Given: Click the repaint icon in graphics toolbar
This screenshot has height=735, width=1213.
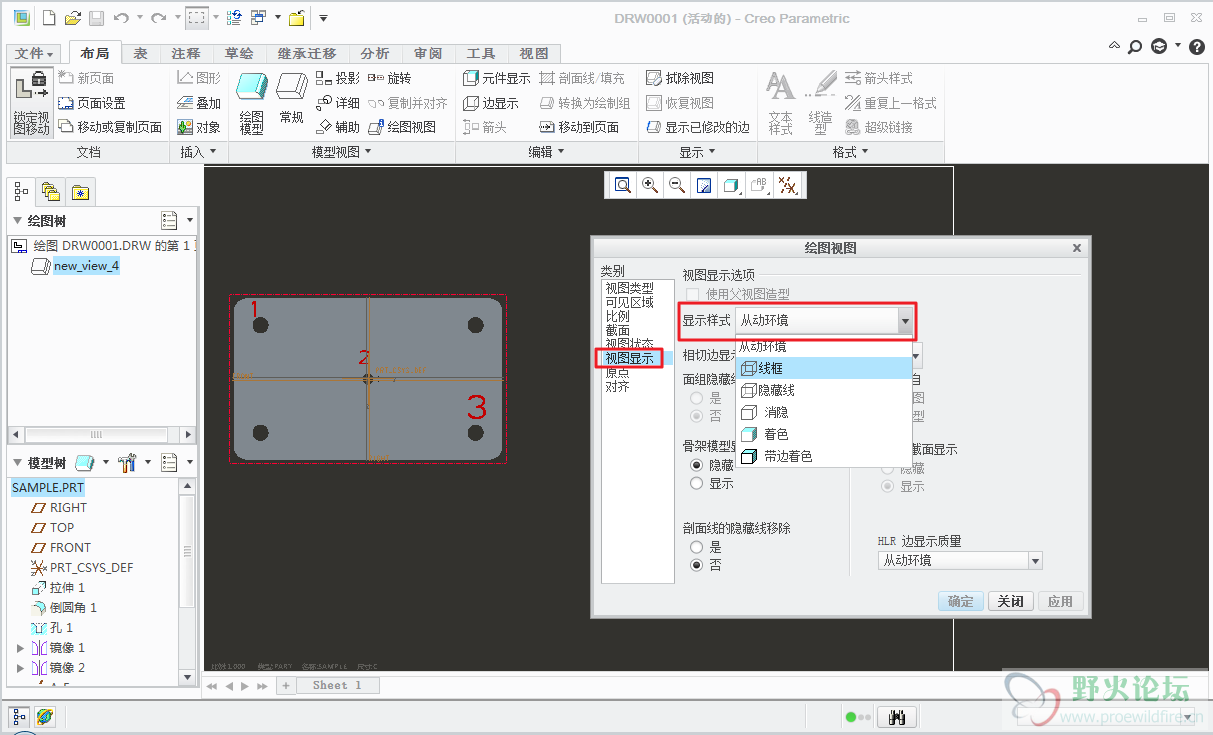Looking at the screenshot, I should click(704, 185).
